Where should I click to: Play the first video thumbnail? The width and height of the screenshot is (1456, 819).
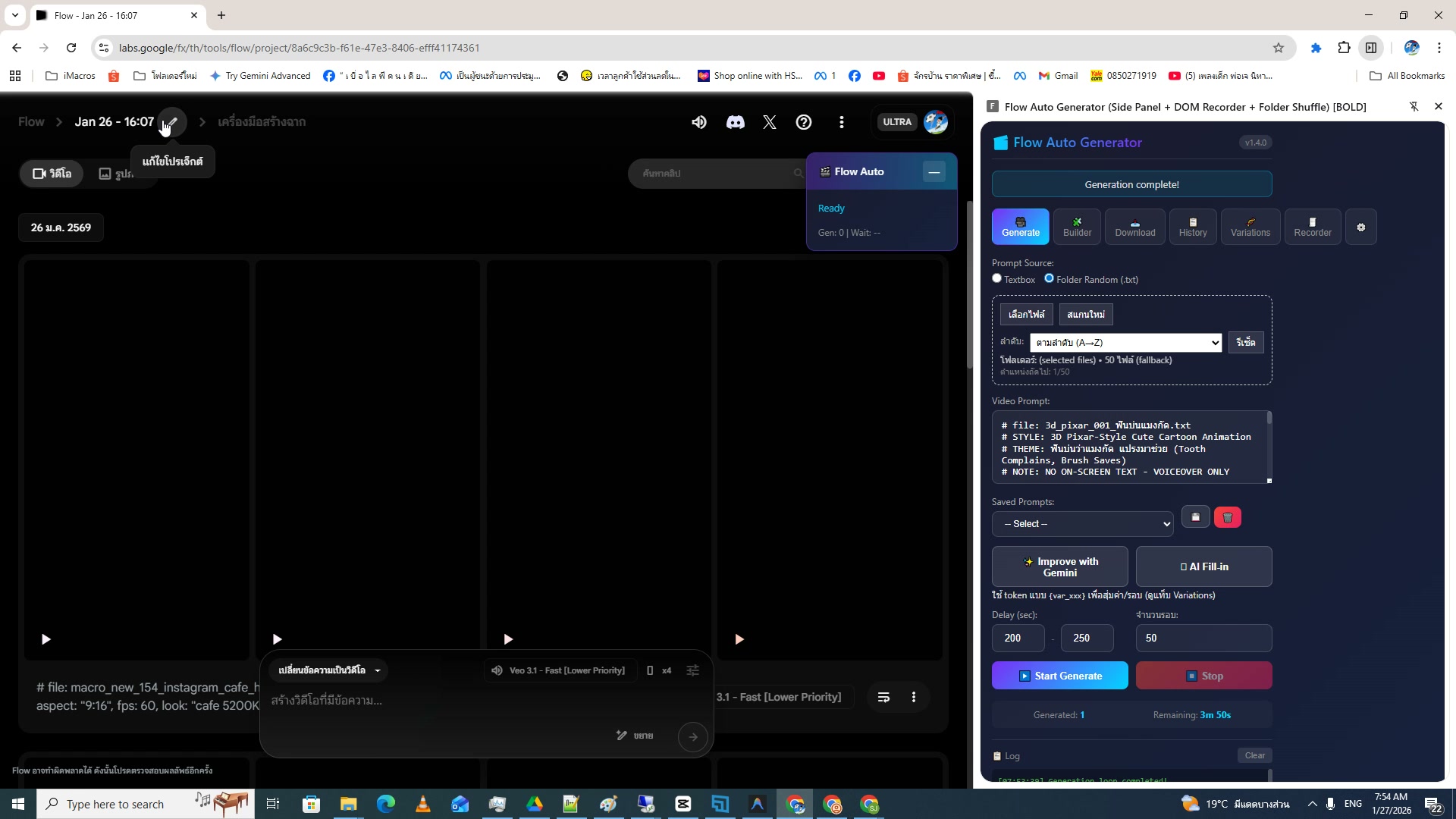(x=46, y=639)
